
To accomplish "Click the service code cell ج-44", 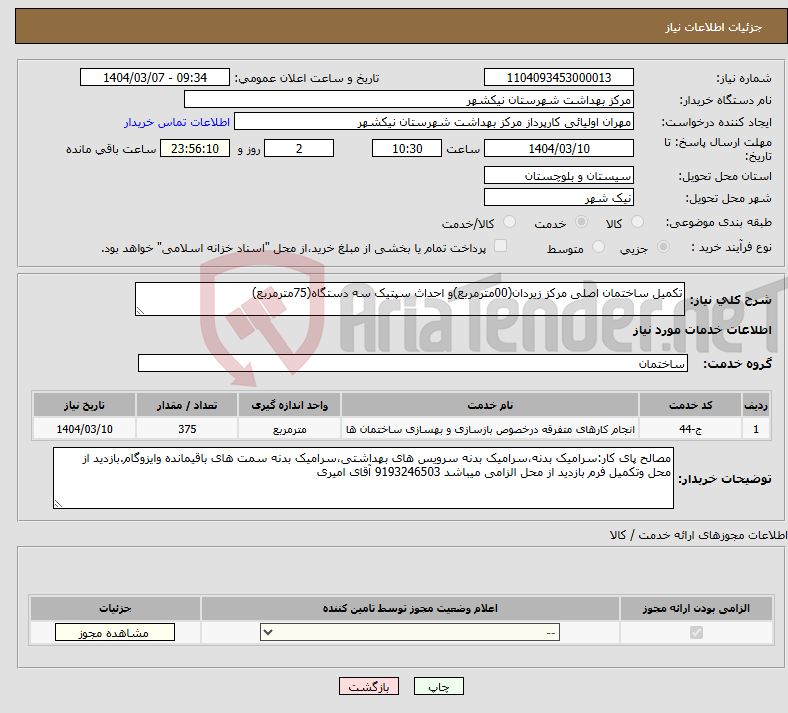I will pyautogui.click(x=691, y=429).
